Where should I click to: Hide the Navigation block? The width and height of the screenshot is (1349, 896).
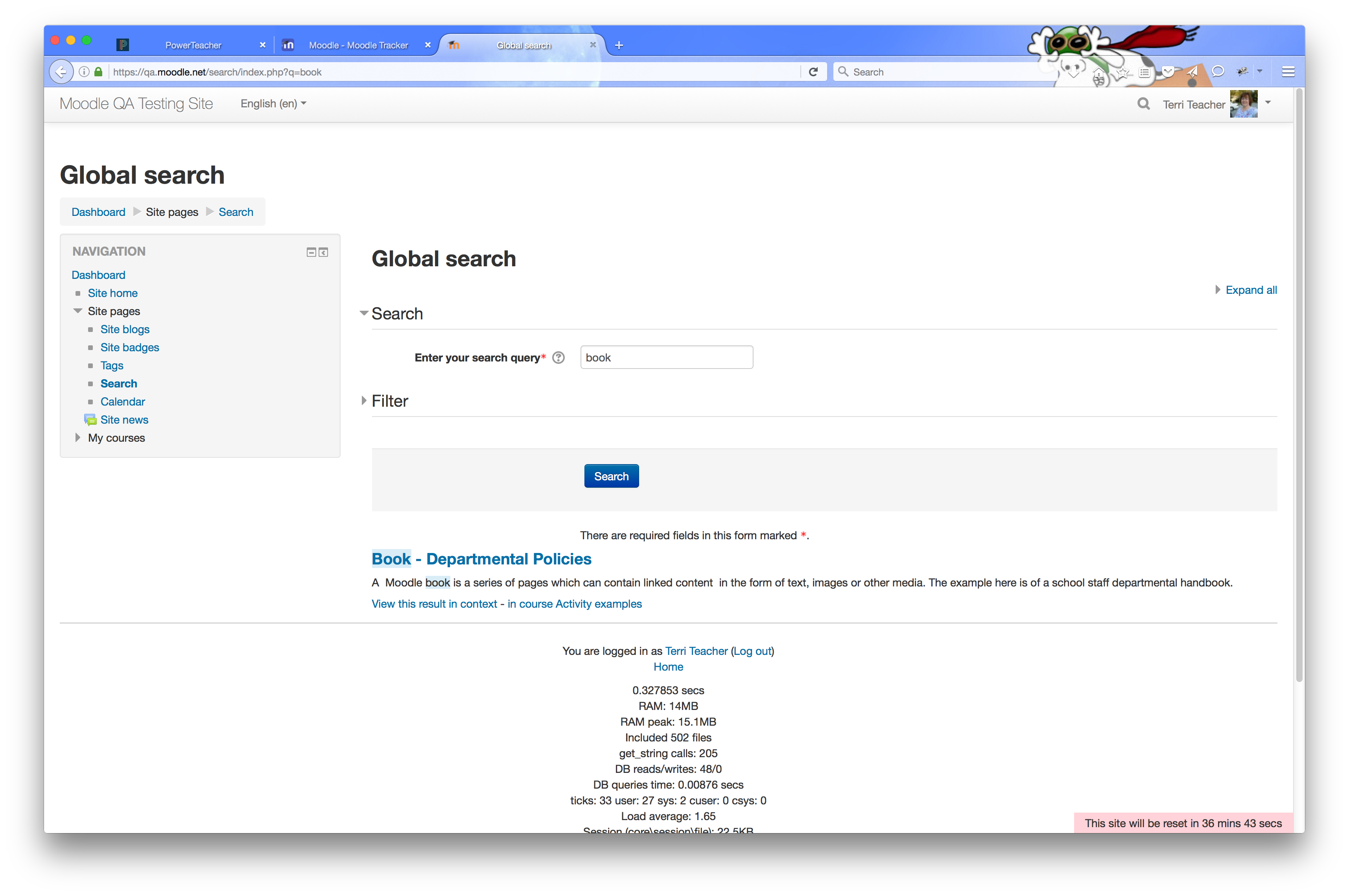(311, 252)
